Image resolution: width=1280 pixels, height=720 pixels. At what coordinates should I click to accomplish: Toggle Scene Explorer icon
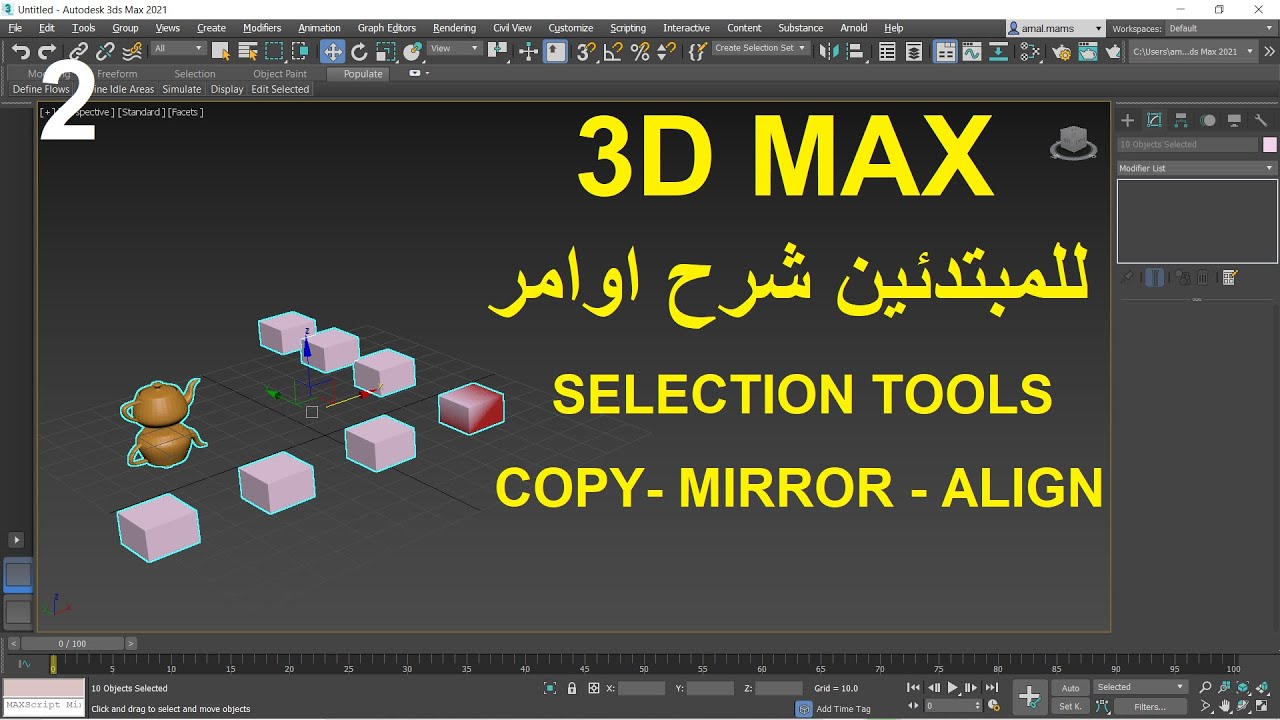(x=887, y=52)
